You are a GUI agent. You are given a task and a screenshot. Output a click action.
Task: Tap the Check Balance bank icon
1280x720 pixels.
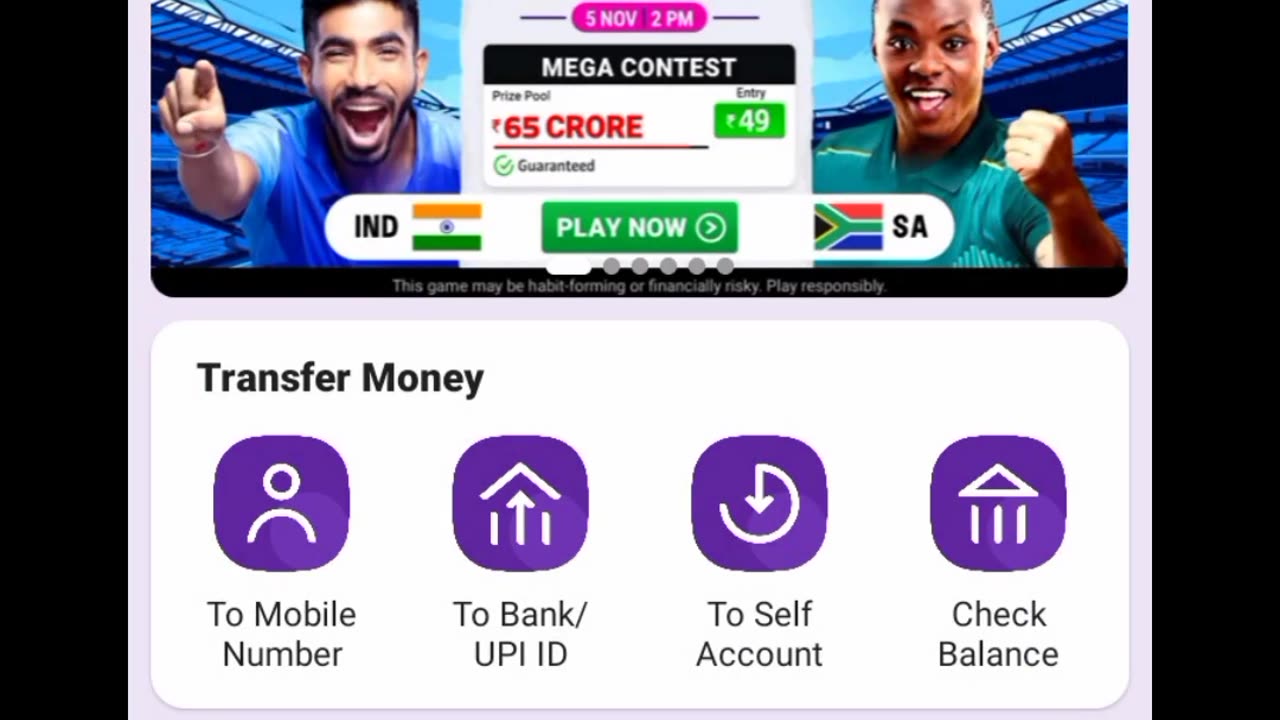point(998,503)
